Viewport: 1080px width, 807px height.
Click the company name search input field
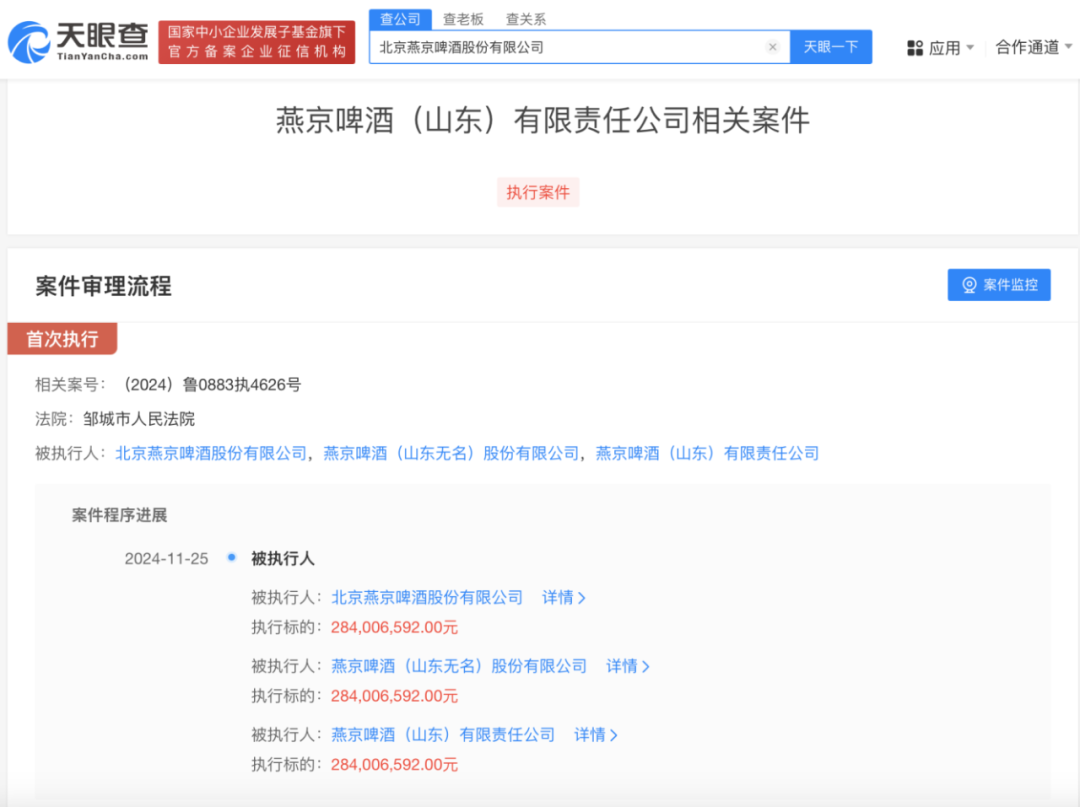pos(565,47)
